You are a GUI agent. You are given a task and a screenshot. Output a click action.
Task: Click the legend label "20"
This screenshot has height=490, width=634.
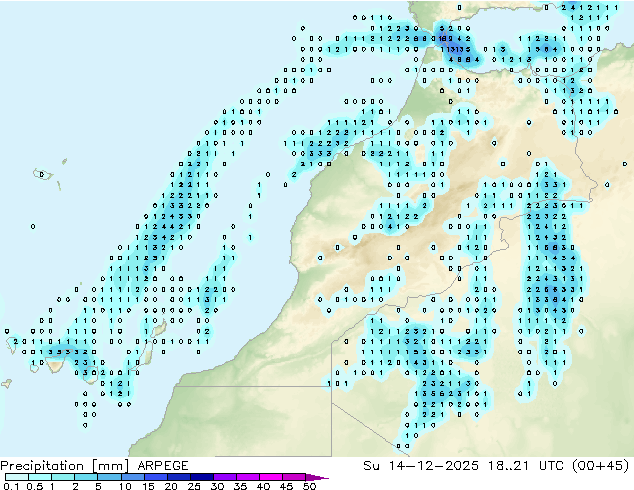click(x=171, y=486)
